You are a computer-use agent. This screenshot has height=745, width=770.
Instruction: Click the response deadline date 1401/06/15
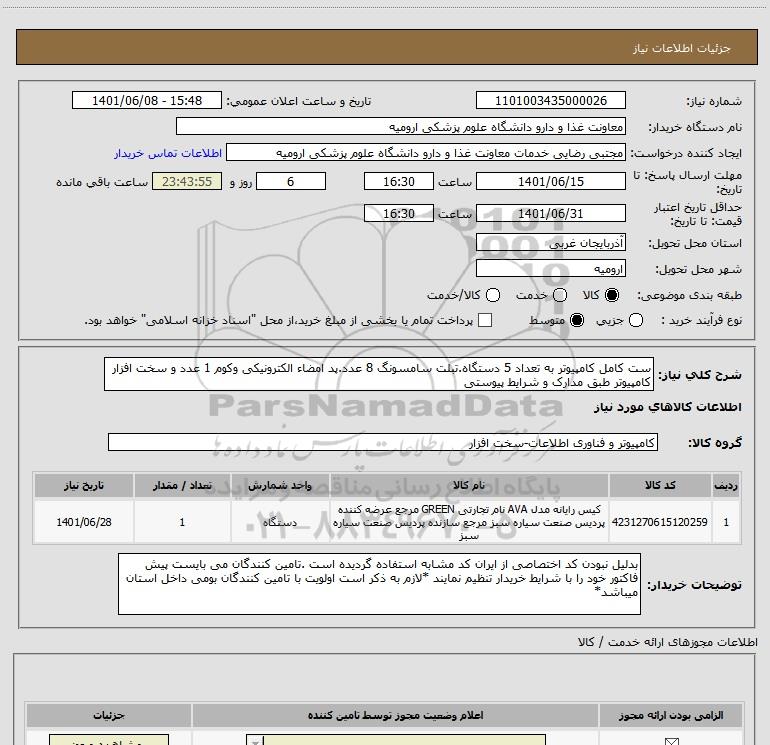pyautogui.click(x=550, y=181)
